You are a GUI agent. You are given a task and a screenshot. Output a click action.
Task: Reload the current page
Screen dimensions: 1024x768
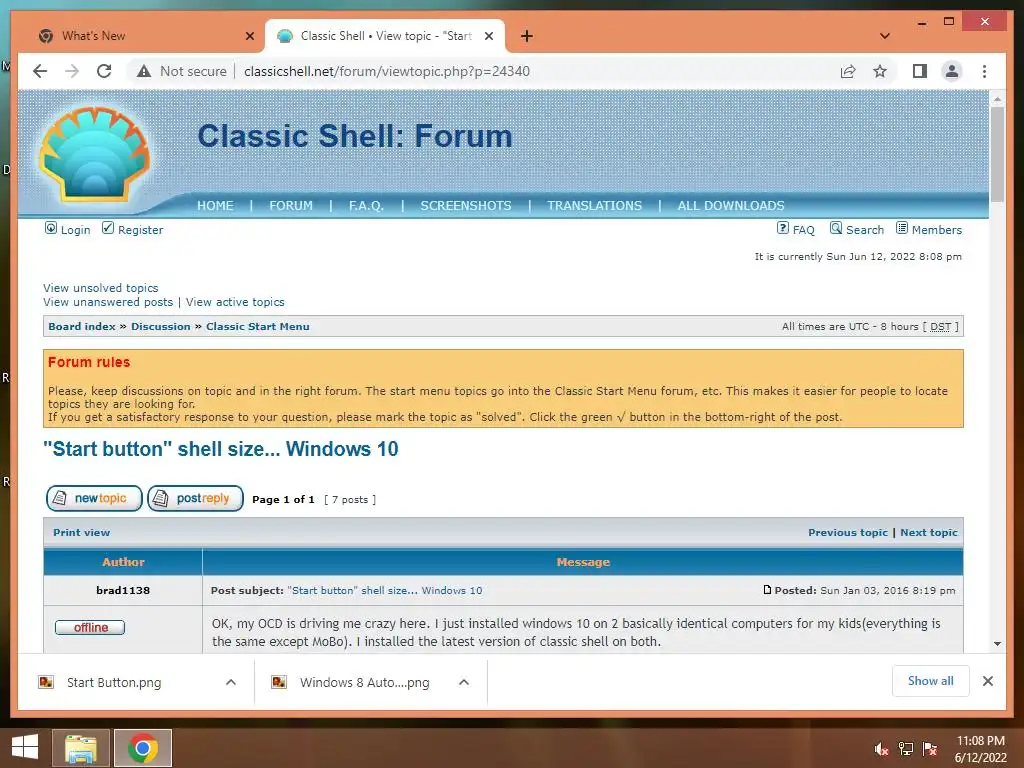(104, 71)
